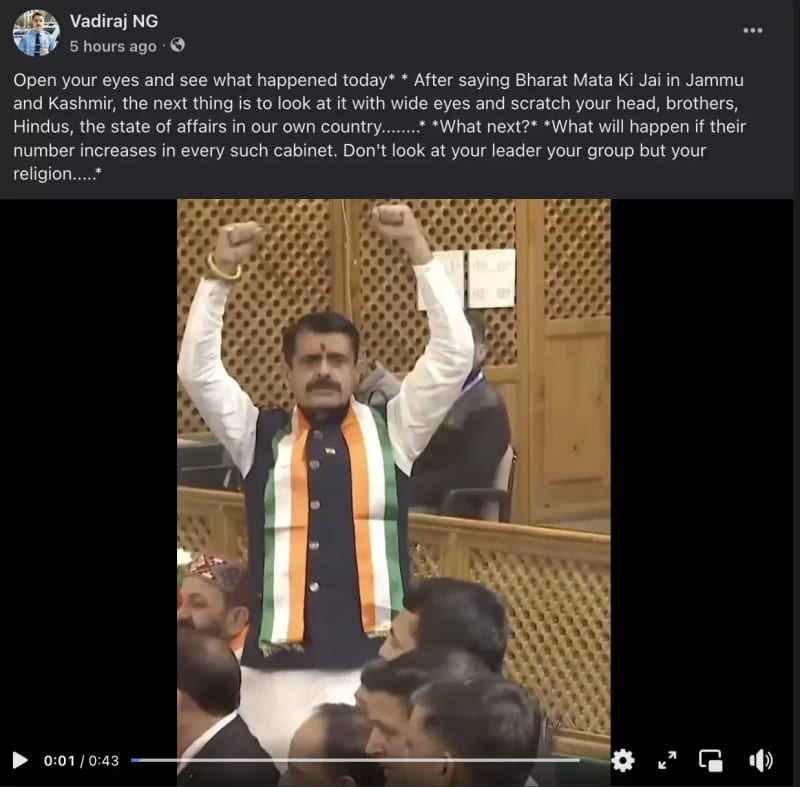Seek along the video progress bar
Viewport: 800px width, 787px height.
[x=355, y=760]
